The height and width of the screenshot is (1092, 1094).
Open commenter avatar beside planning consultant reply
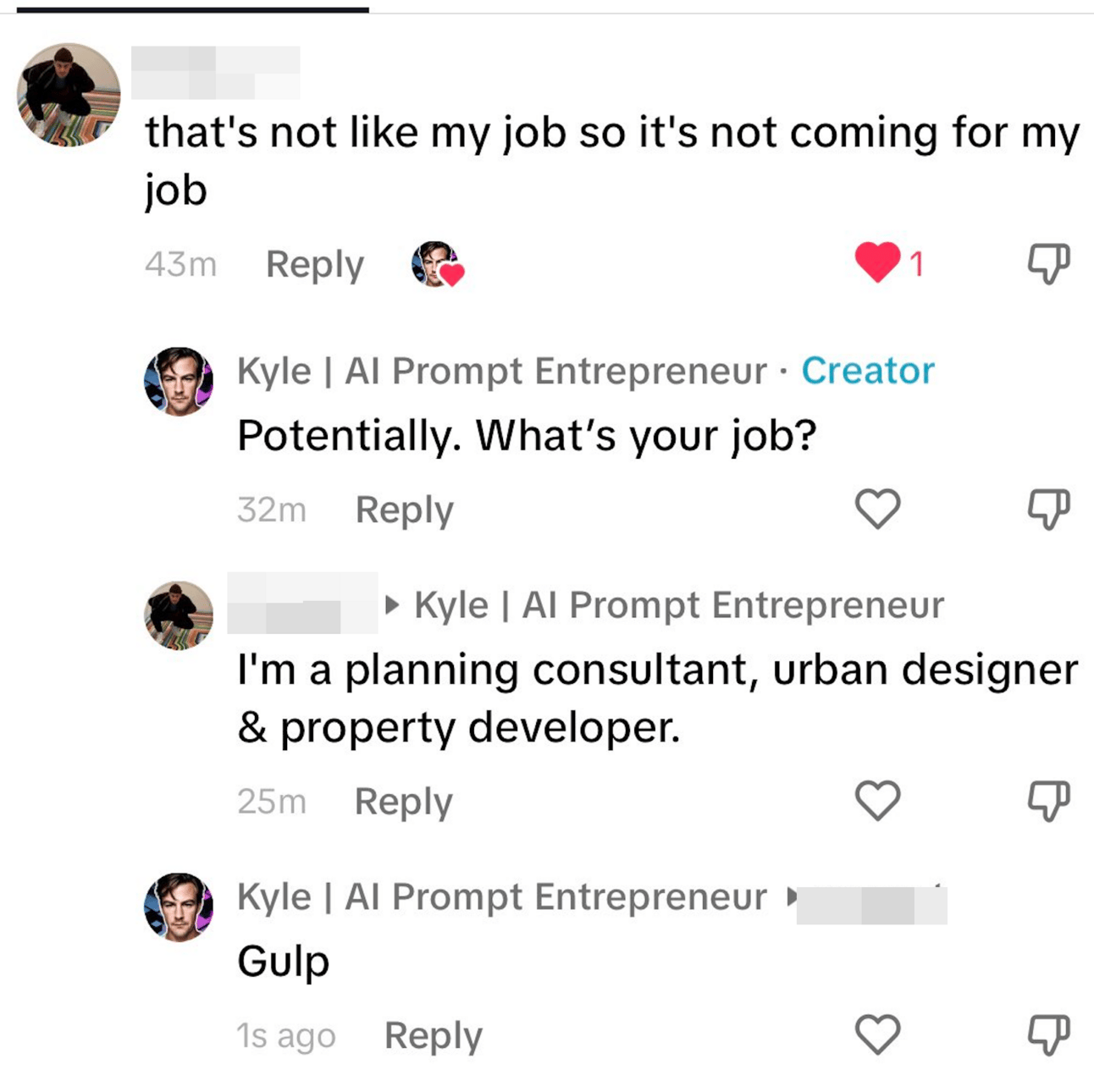click(179, 615)
